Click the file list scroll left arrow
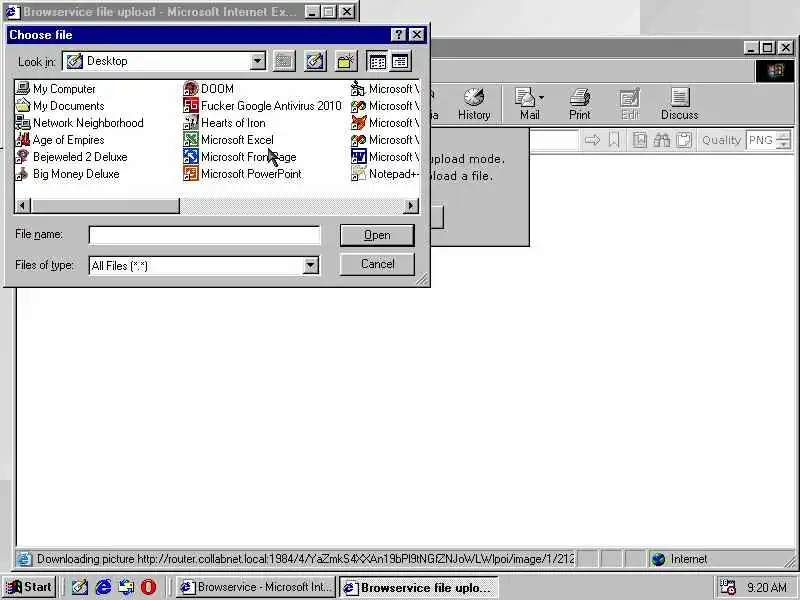 tap(22, 206)
